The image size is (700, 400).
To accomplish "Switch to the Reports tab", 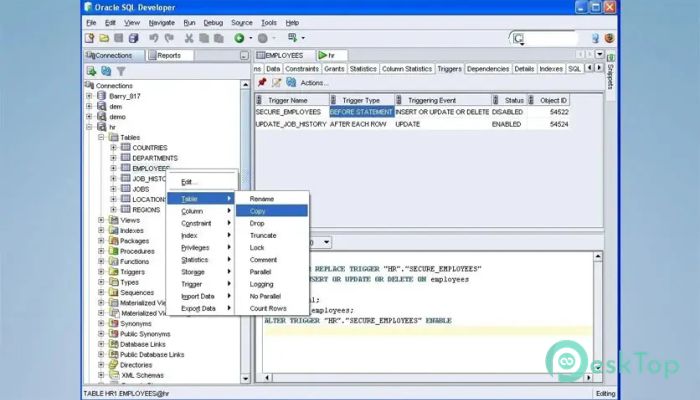I will pyautogui.click(x=169, y=55).
